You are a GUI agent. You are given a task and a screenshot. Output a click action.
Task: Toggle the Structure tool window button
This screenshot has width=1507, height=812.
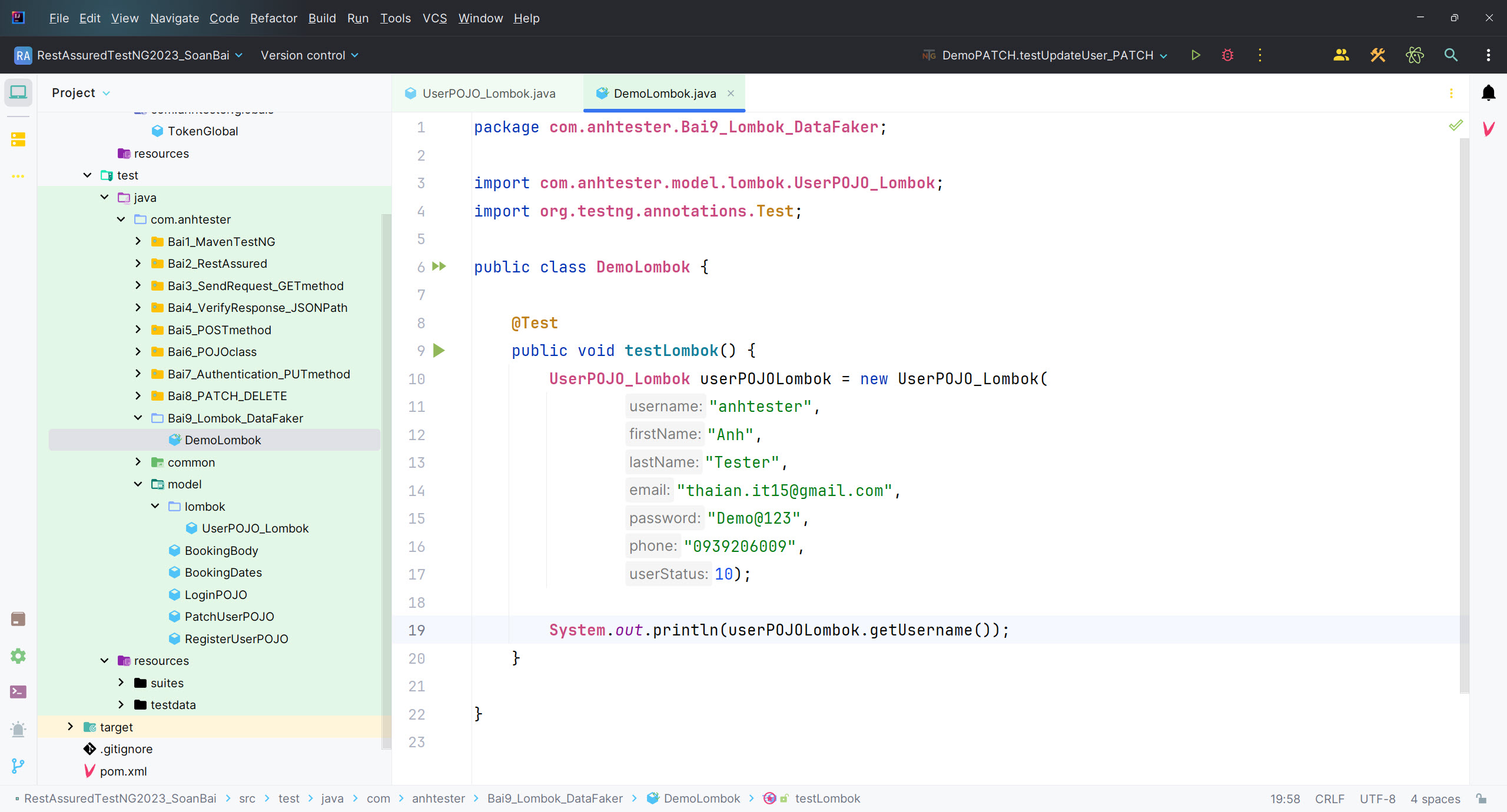point(18,139)
